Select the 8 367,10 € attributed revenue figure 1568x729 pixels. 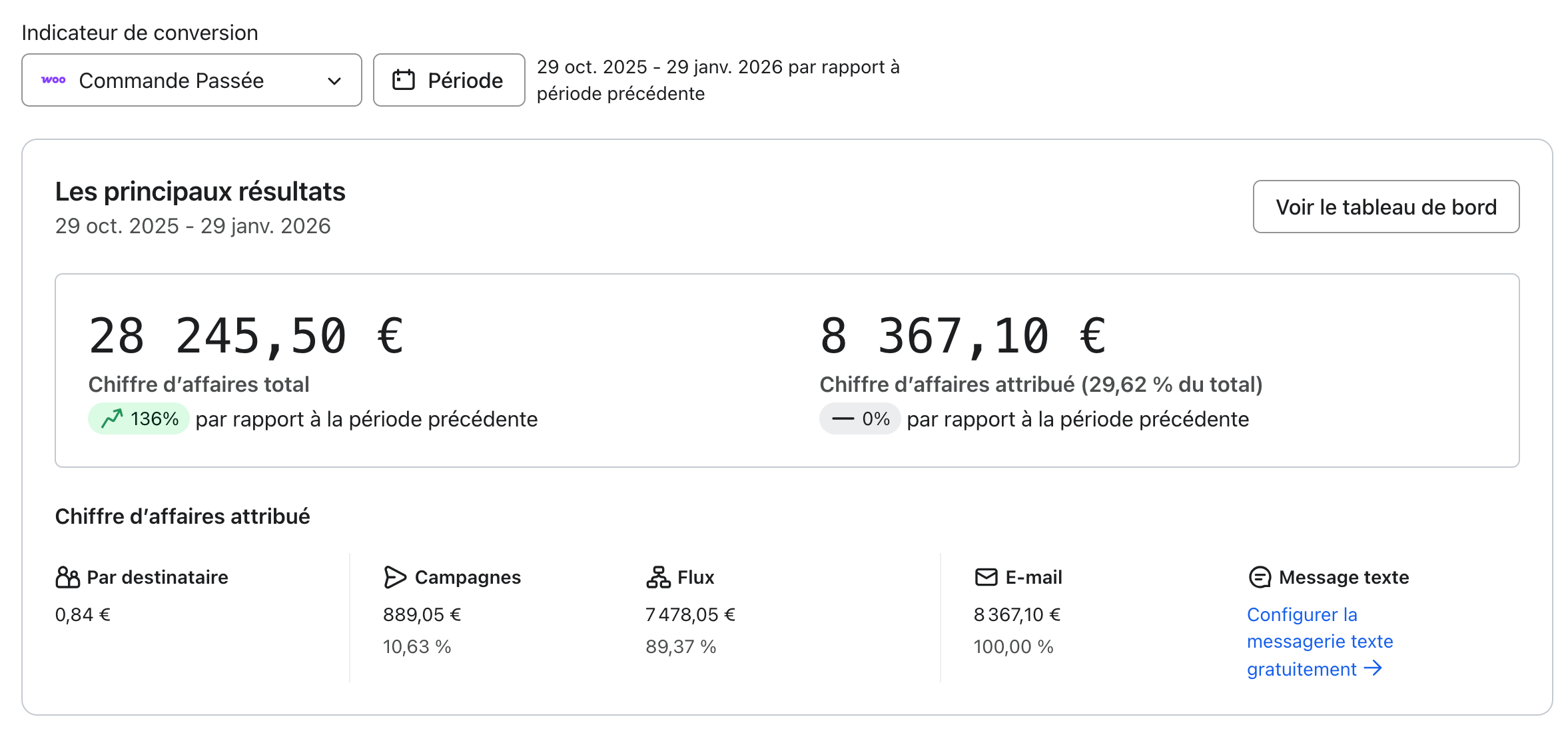coord(963,336)
